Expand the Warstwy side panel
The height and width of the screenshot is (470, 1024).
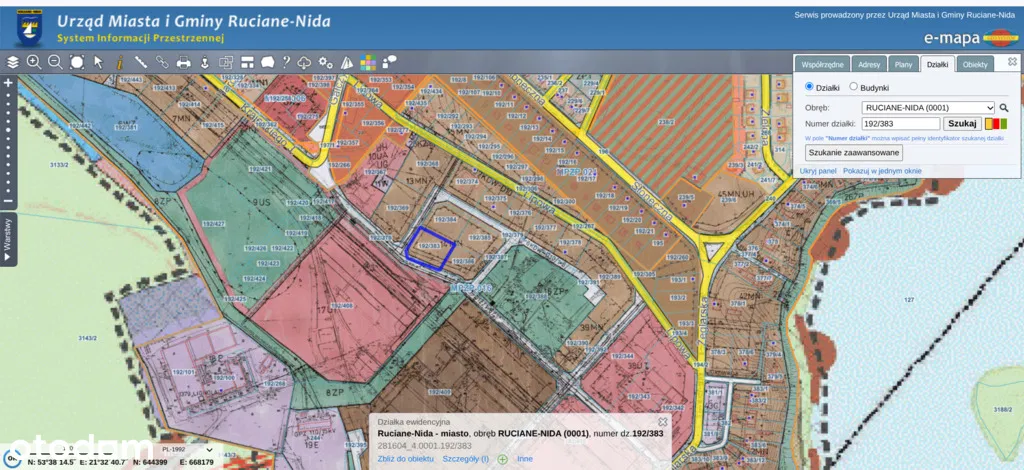point(8,240)
